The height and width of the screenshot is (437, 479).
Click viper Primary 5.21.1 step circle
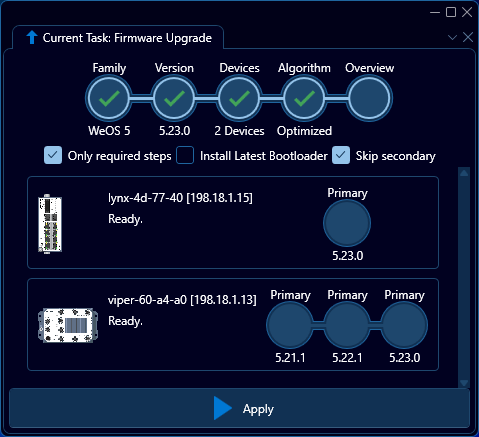click(x=290, y=325)
